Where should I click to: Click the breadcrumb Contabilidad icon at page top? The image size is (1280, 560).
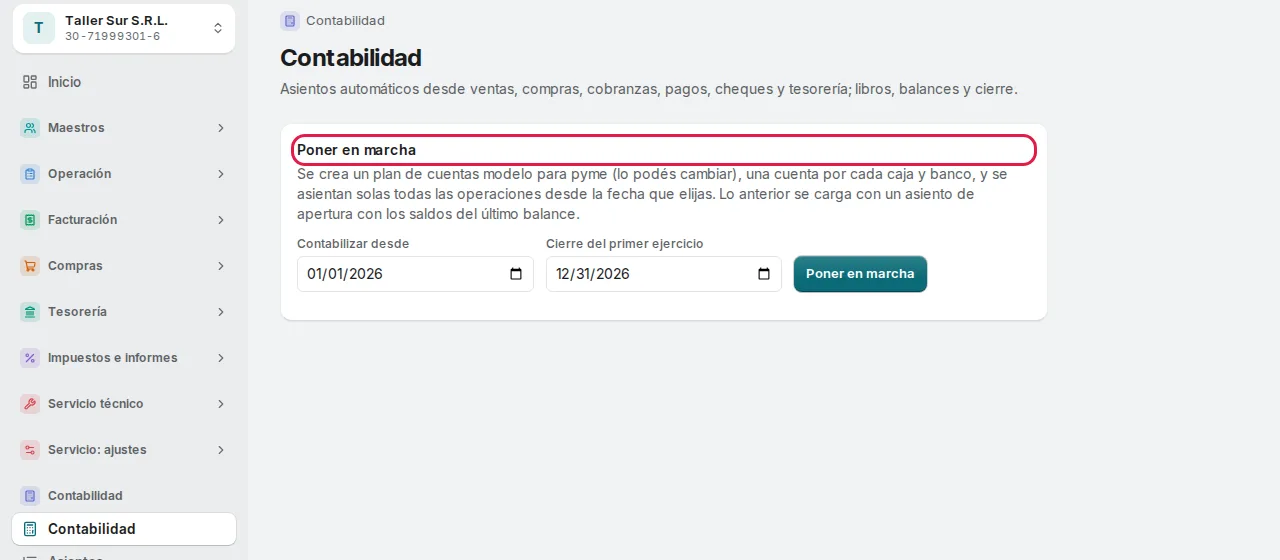pyautogui.click(x=290, y=21)
